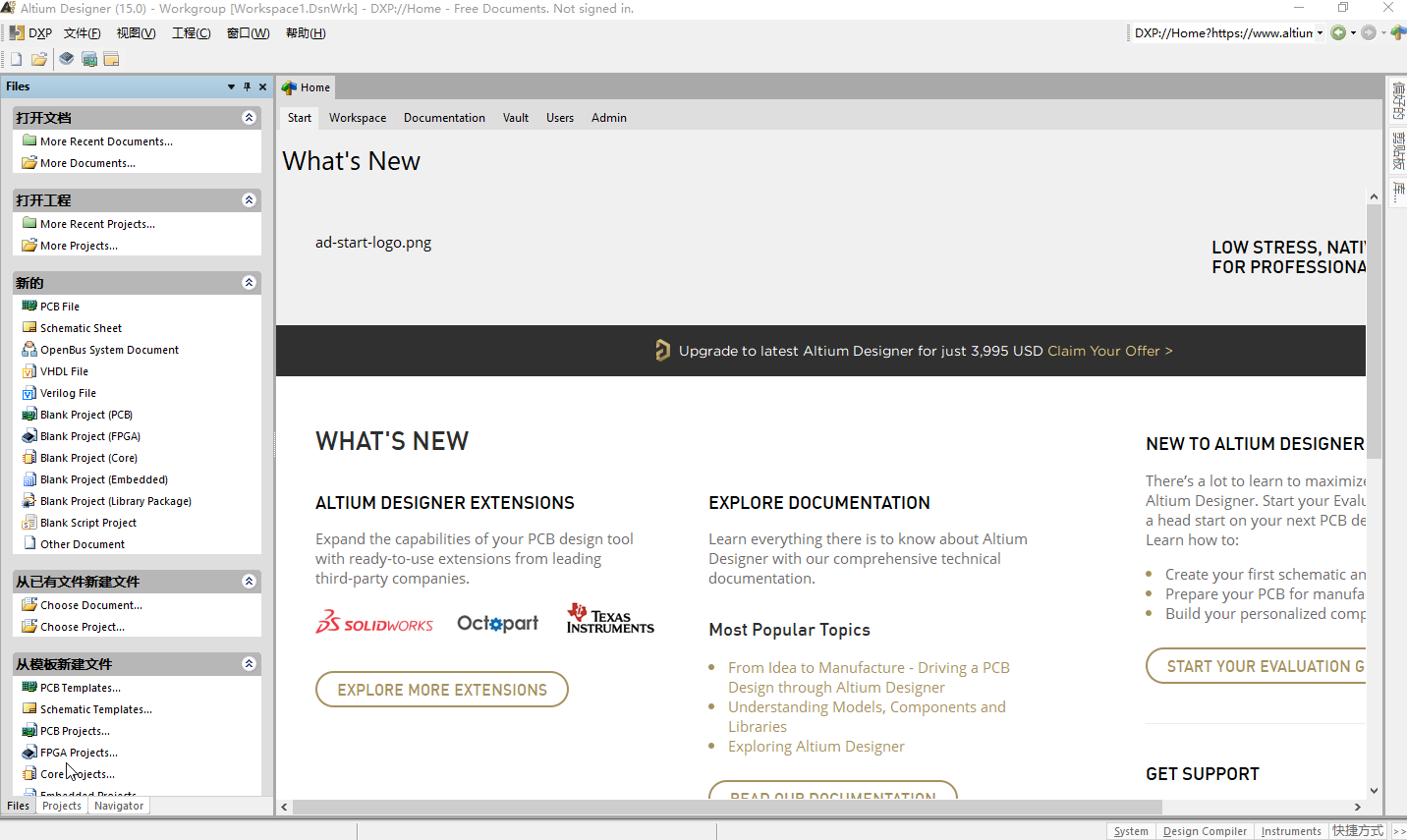The width and height of the screenshot is (1407, 840).
Task: Switch to the Documentation tab
Action: 444,118
